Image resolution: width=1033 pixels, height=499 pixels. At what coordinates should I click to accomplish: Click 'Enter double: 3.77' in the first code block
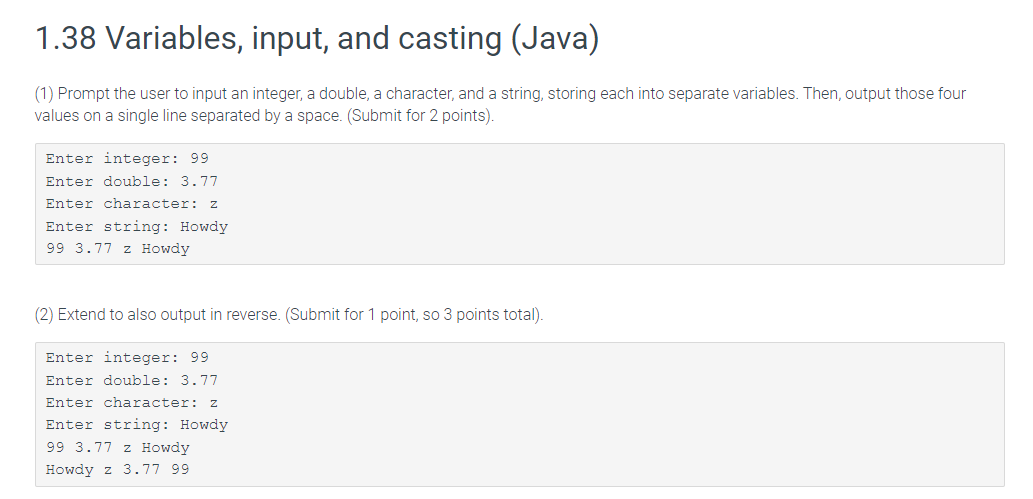[132, 181]
